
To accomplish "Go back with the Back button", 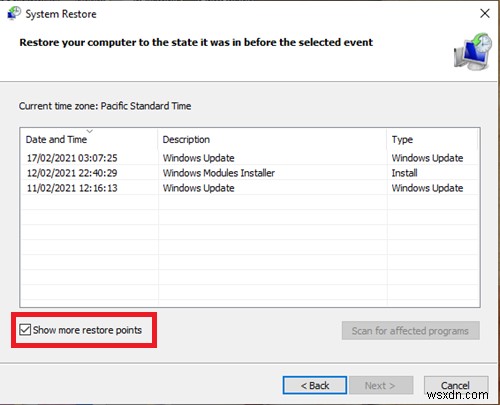I will tap(315, 386).
